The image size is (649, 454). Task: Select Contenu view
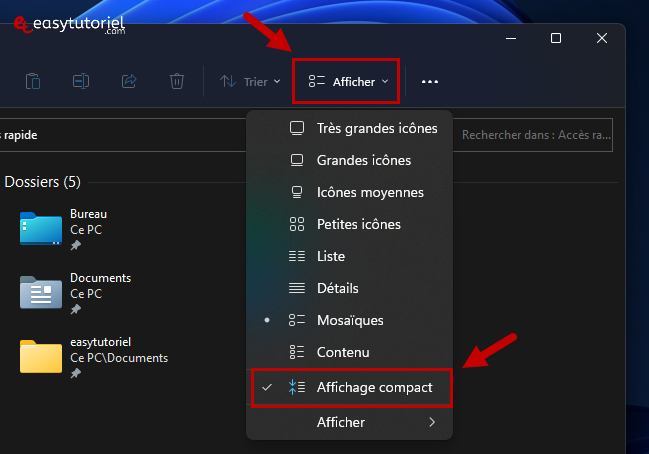[x=349, y=352]
